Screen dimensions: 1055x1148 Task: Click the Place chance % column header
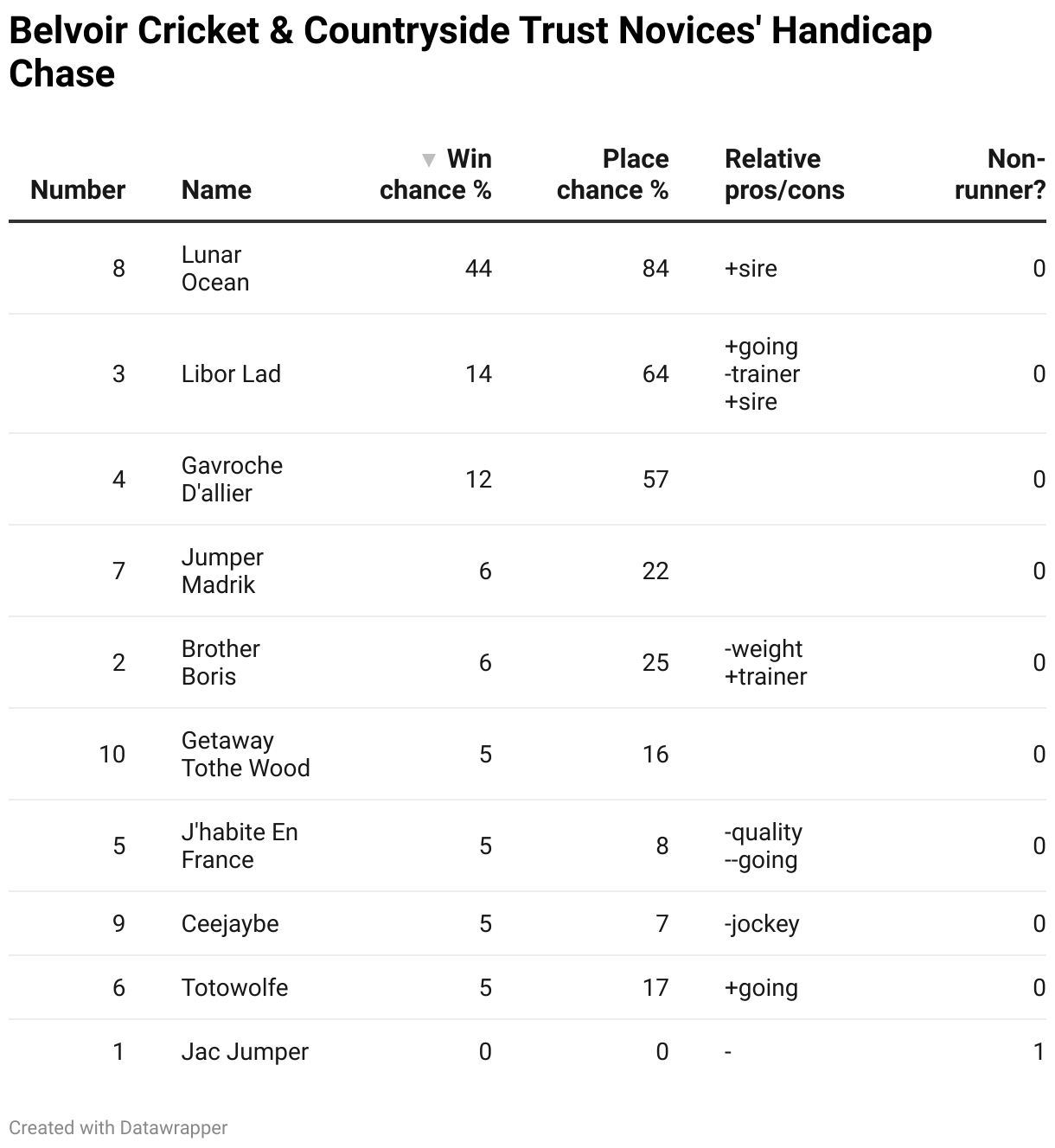612,175
